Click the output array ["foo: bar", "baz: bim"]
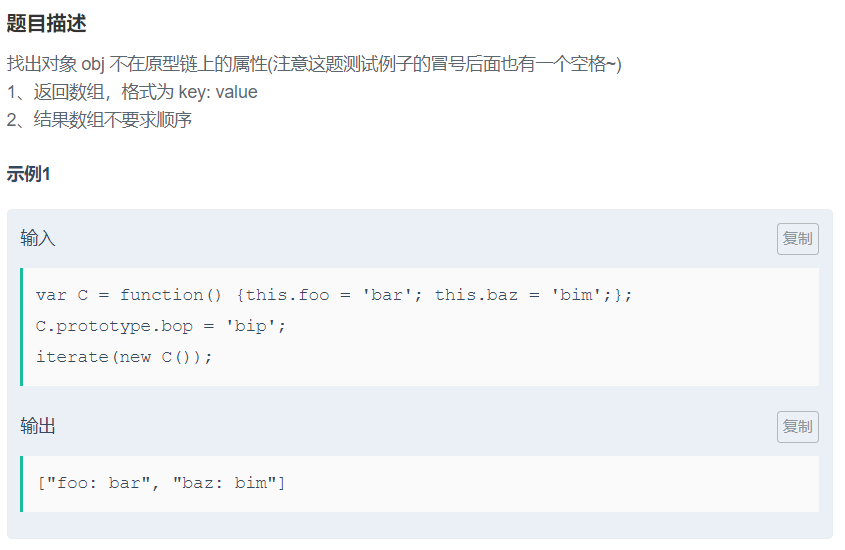Screen dimensions: 845x550 [161, 483]
